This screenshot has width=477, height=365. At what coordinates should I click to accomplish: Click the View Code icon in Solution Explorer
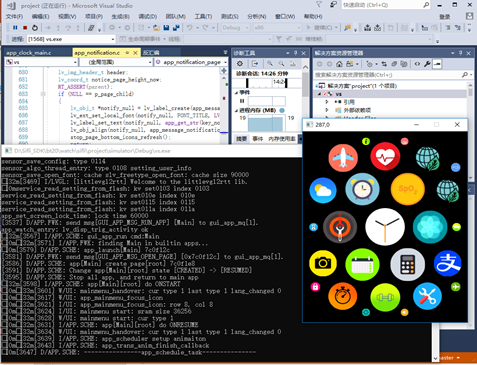coord(417,64)
